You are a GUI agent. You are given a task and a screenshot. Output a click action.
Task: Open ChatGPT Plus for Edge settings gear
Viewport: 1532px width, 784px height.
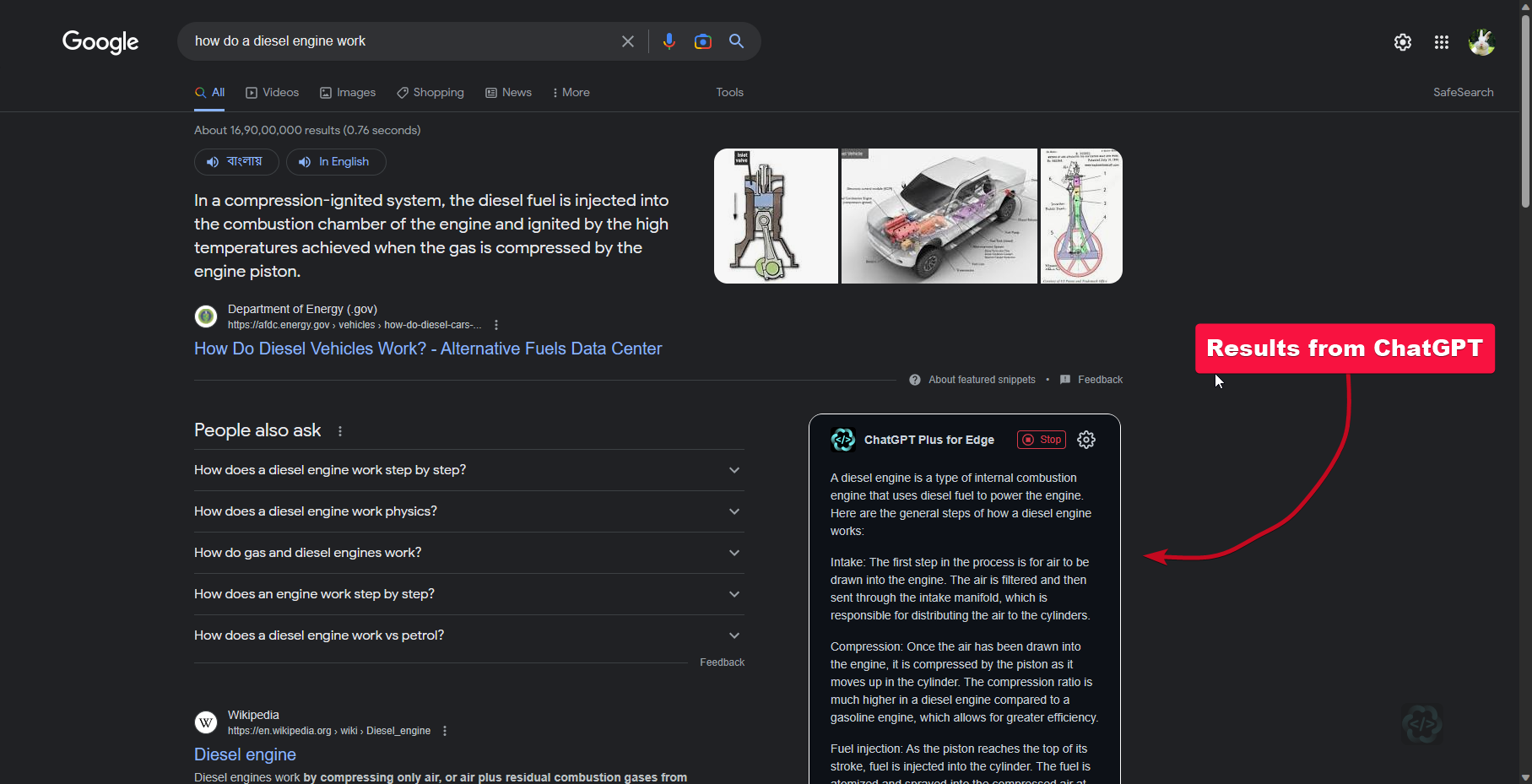[x=1086, y=440]
